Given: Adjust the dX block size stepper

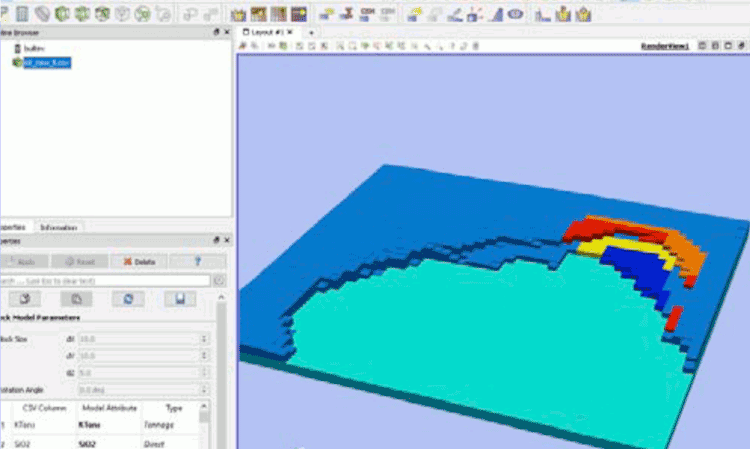Looking at the screenshot, I should [205, 339].
